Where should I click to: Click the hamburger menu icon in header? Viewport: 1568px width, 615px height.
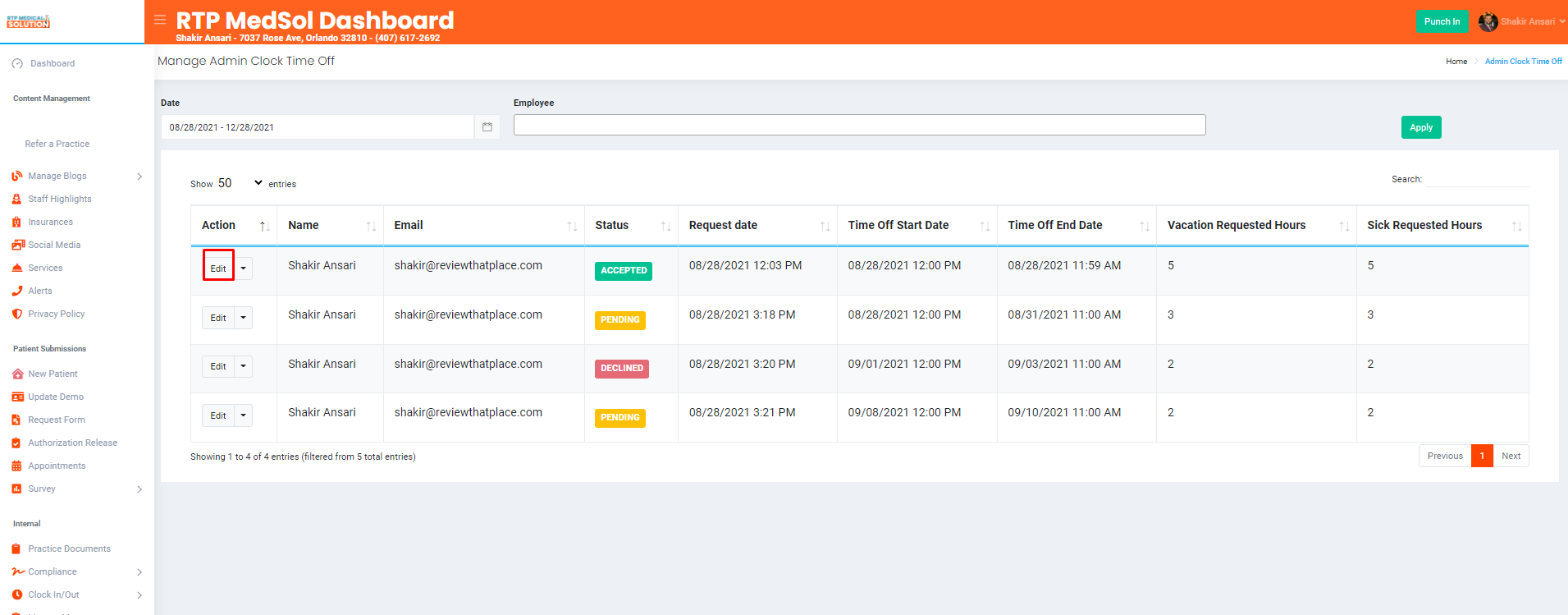(x=160, y=20)
